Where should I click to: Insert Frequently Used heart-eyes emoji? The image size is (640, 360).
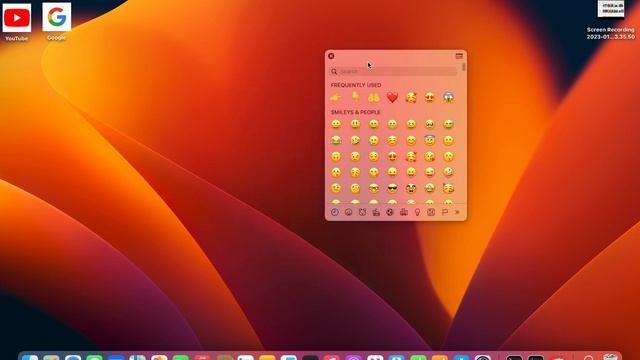[430, 98]
